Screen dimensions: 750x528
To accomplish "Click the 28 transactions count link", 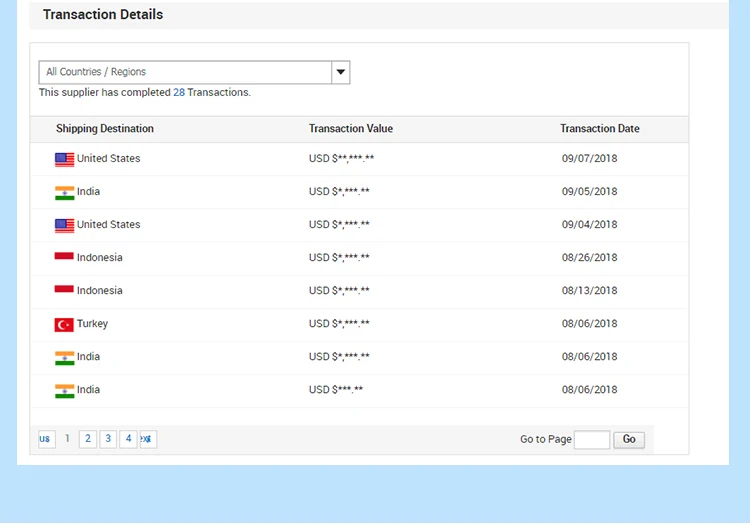I will pyautogui.click(x=179, y=93).
